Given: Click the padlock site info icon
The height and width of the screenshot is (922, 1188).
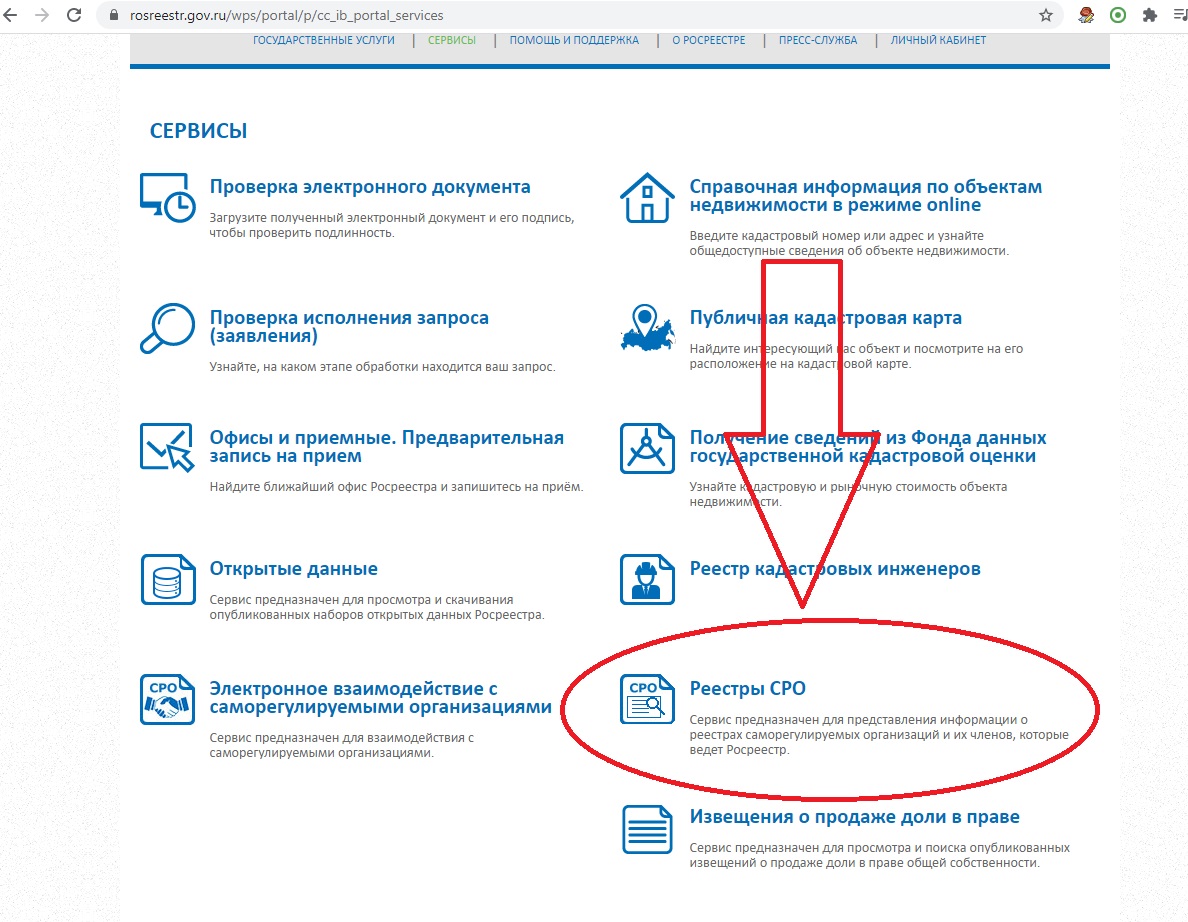Looking at the screenshot, I should click(x=114, y=15).
